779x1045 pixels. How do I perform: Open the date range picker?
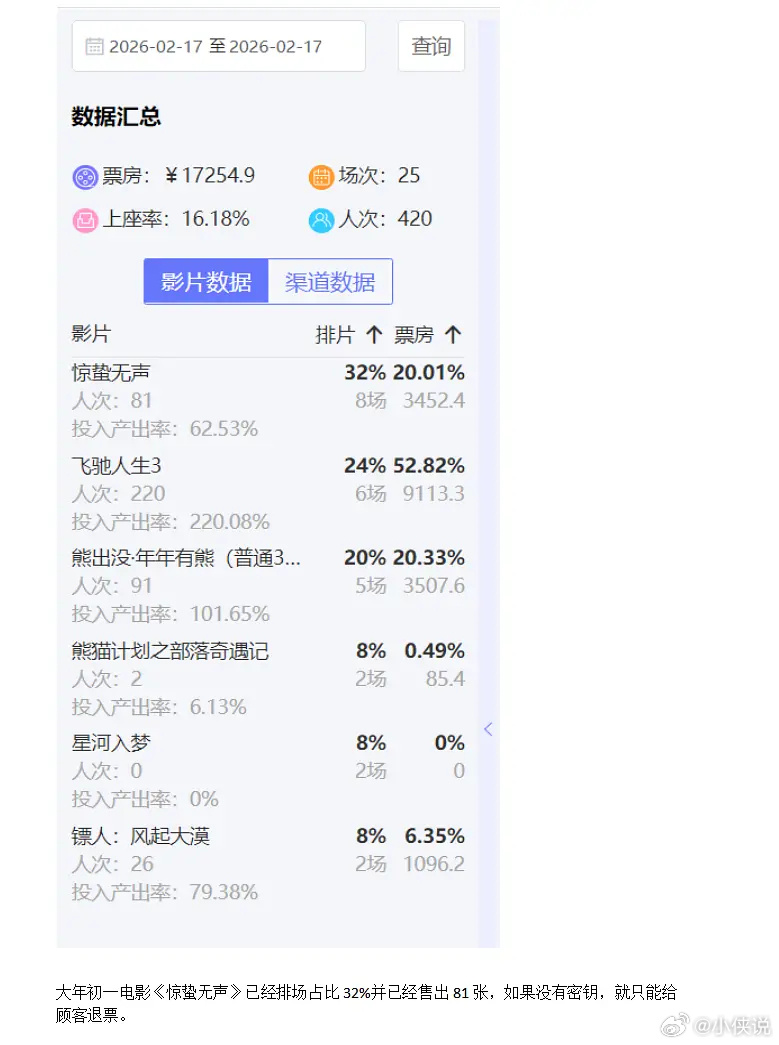click(218, 45)
